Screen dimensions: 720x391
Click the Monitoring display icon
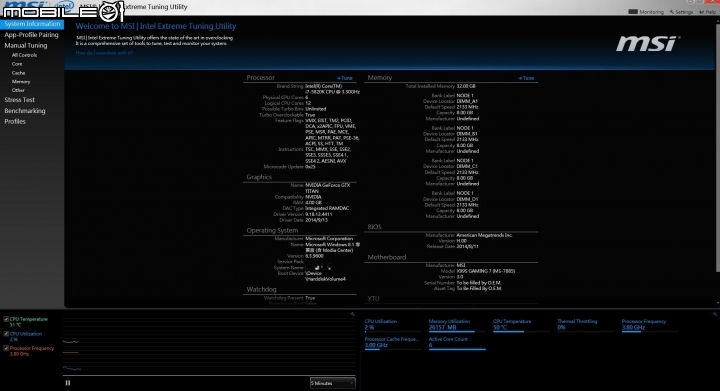click(633, 11)
